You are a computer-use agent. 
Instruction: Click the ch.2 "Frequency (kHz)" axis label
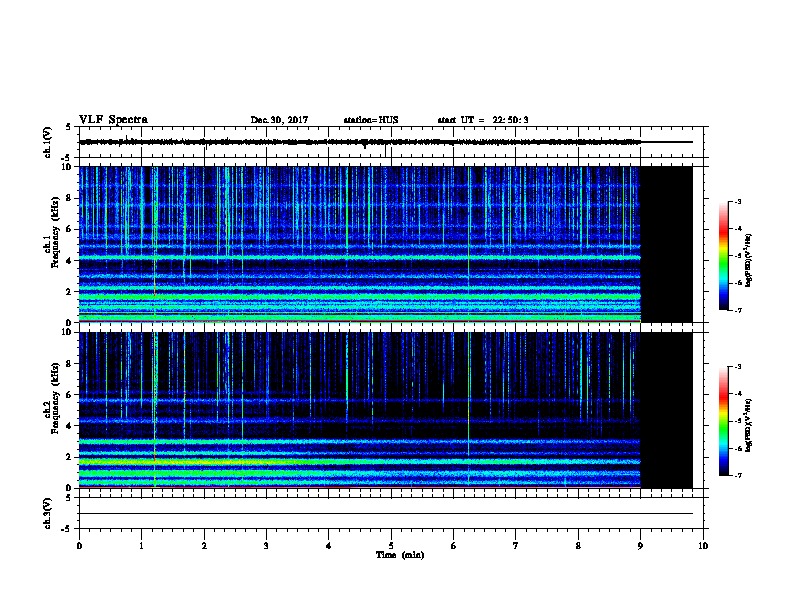[x=55, y=397]
